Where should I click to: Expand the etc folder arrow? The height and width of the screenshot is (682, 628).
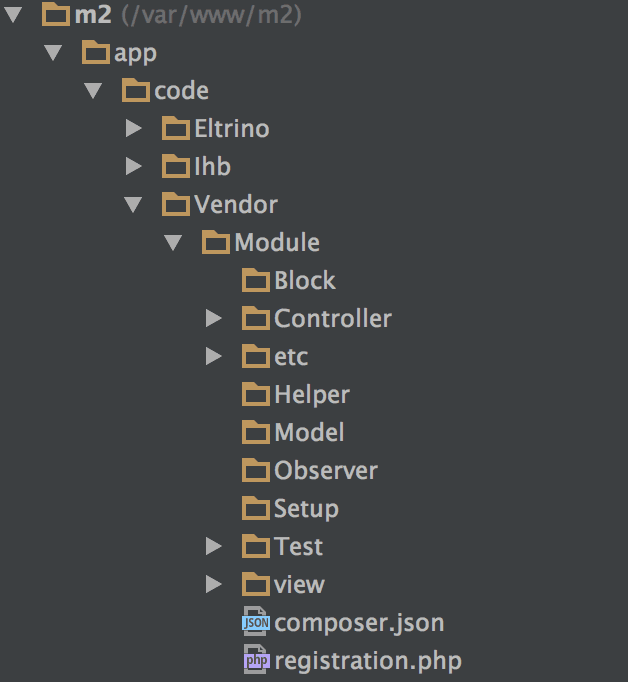point(214,357)
